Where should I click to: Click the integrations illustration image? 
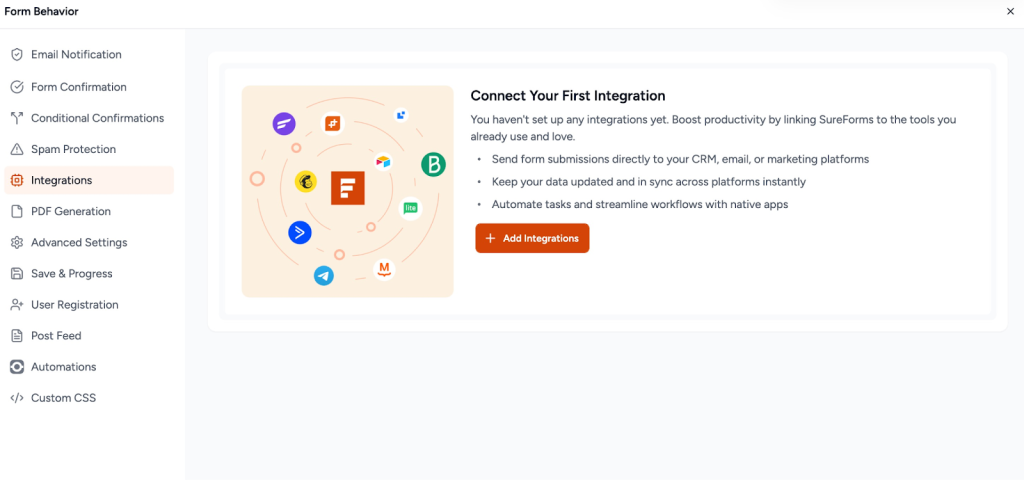pos(347,191)
